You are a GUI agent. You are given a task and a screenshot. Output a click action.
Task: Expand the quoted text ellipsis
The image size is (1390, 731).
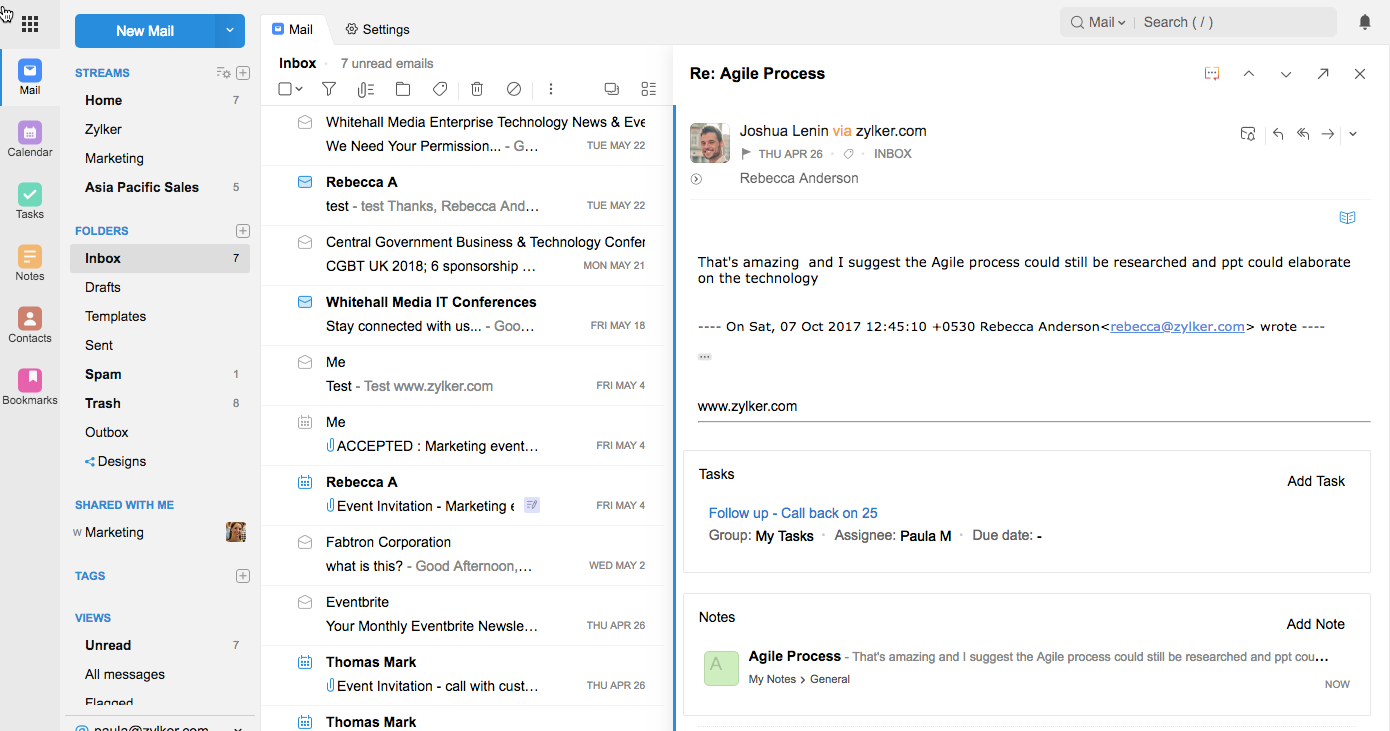[704, 357]
